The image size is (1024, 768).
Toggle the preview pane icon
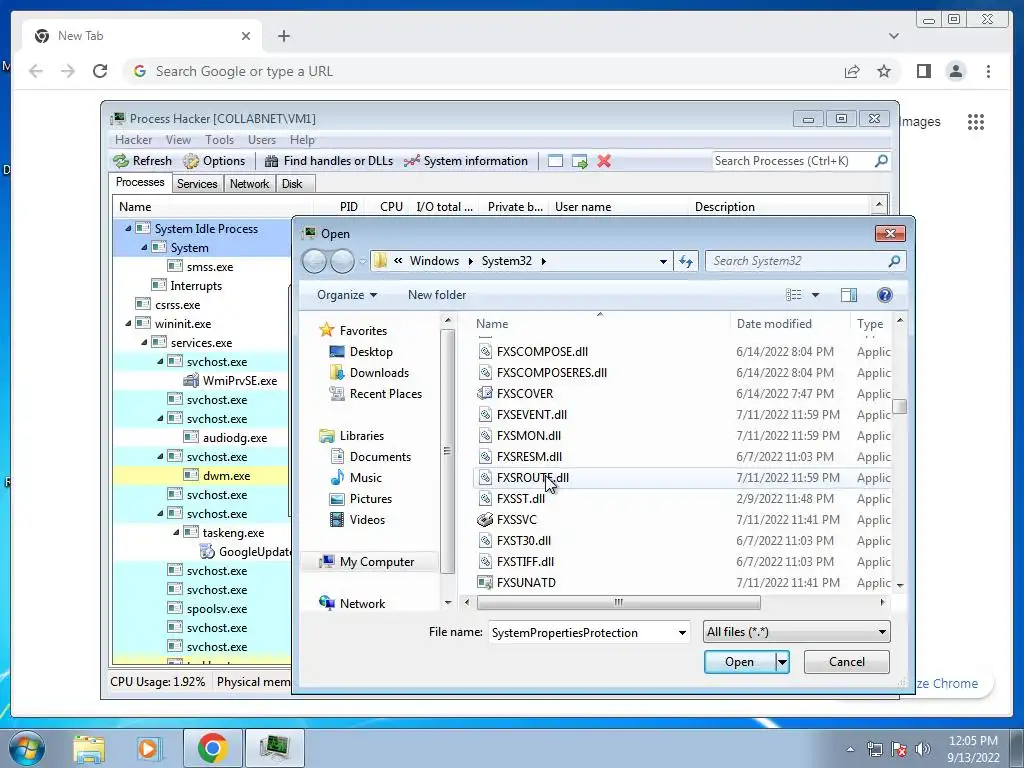tap(849, 295)
